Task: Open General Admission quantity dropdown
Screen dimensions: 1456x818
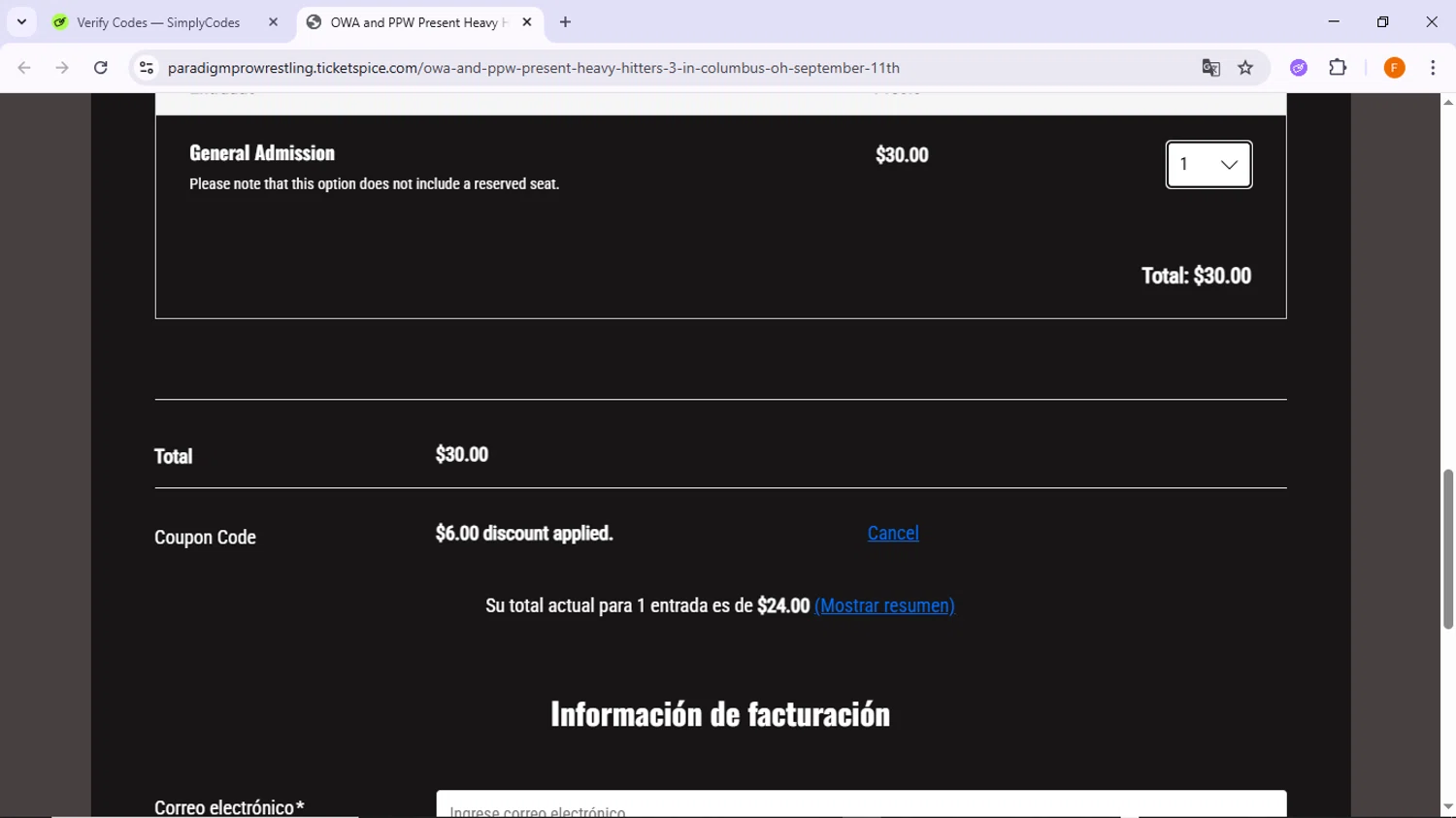Action: [x=1208, y=165]
